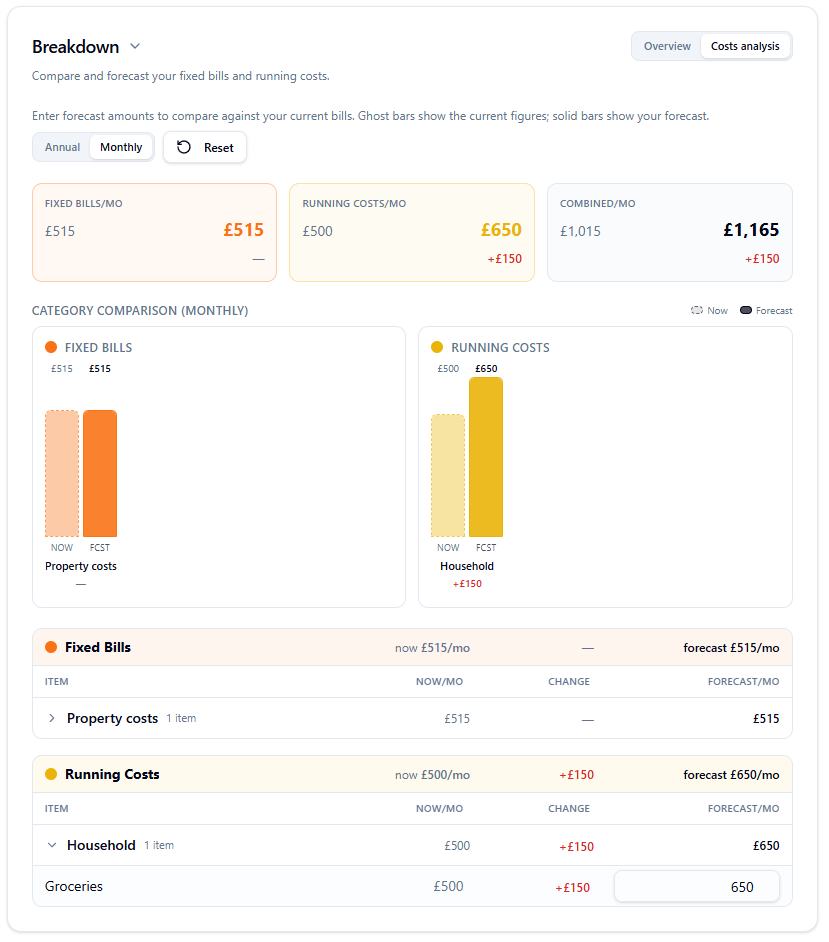The width and height of the screenshot is (829, 942).
Task: Click the £1,015 combined current value
Action: tap(580, 231)
